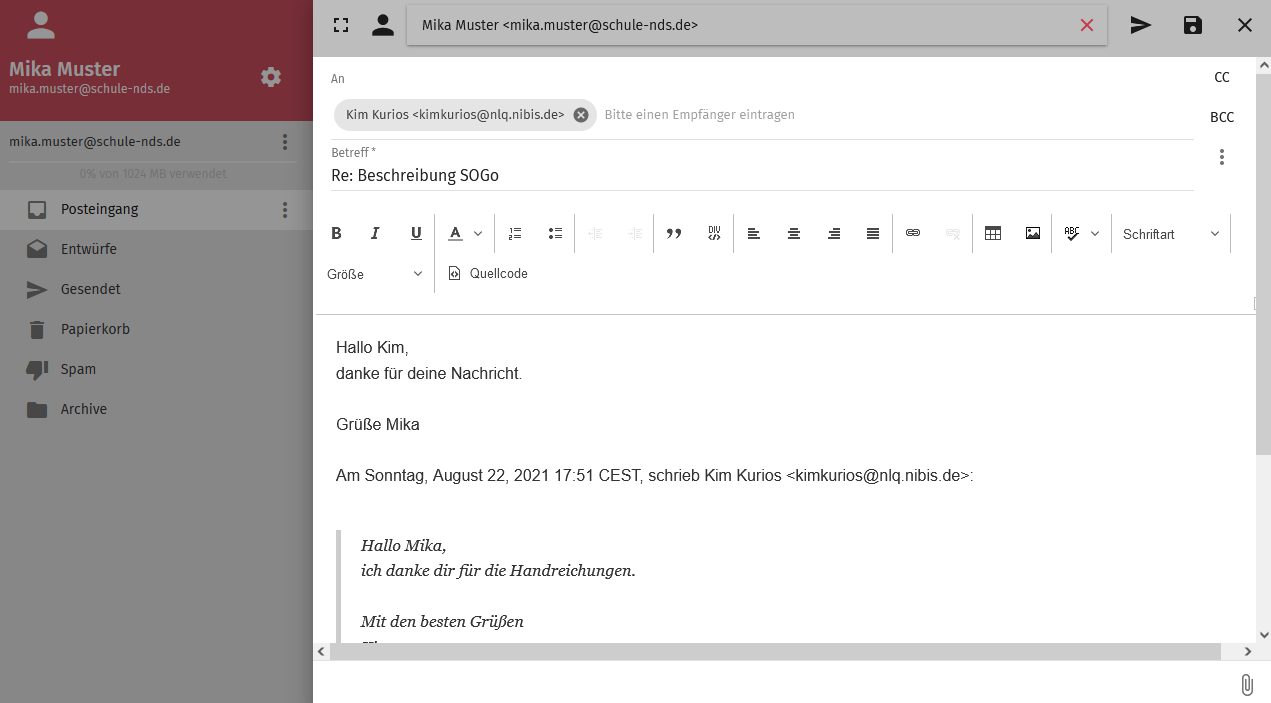Open the sender address selection field
The height and width of the screenshot is (703, 1271).
point(757,25)
